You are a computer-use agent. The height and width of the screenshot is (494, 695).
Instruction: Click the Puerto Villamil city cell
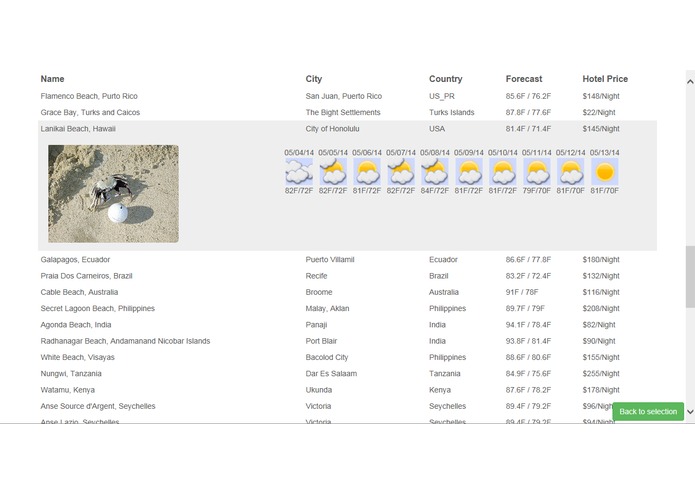(x=330, y=260)
